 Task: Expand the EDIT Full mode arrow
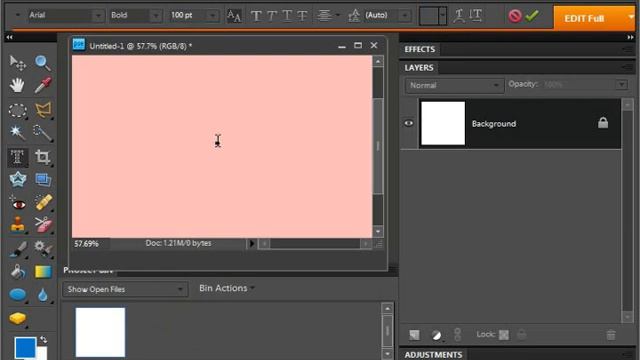click(631, 17)
